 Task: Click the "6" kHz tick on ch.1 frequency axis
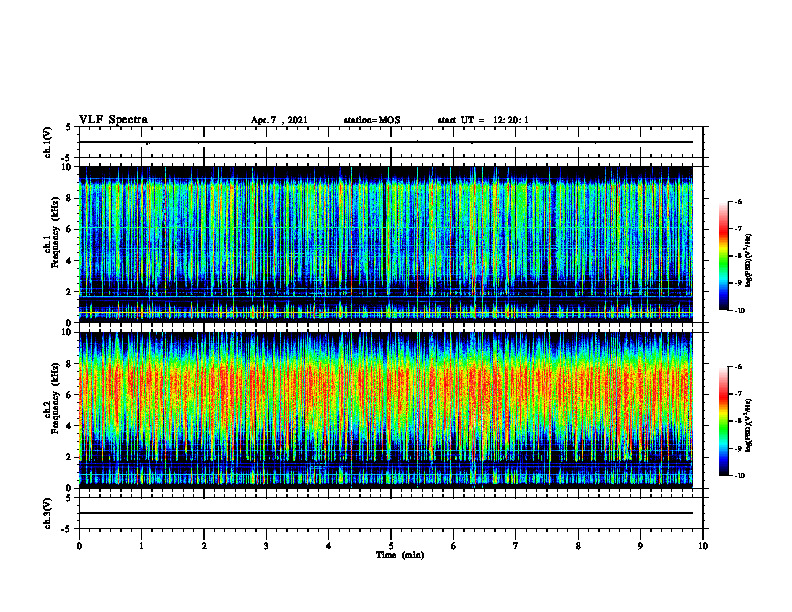70,229
